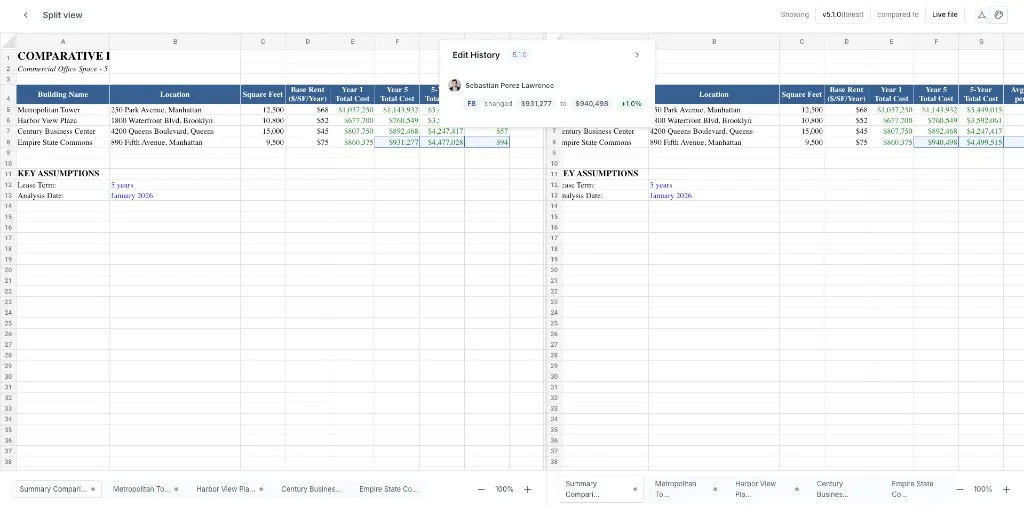This screenshot has height=506, width=1024.
Task: Click the left pane Building Name header cell
Action: point(63,94)
